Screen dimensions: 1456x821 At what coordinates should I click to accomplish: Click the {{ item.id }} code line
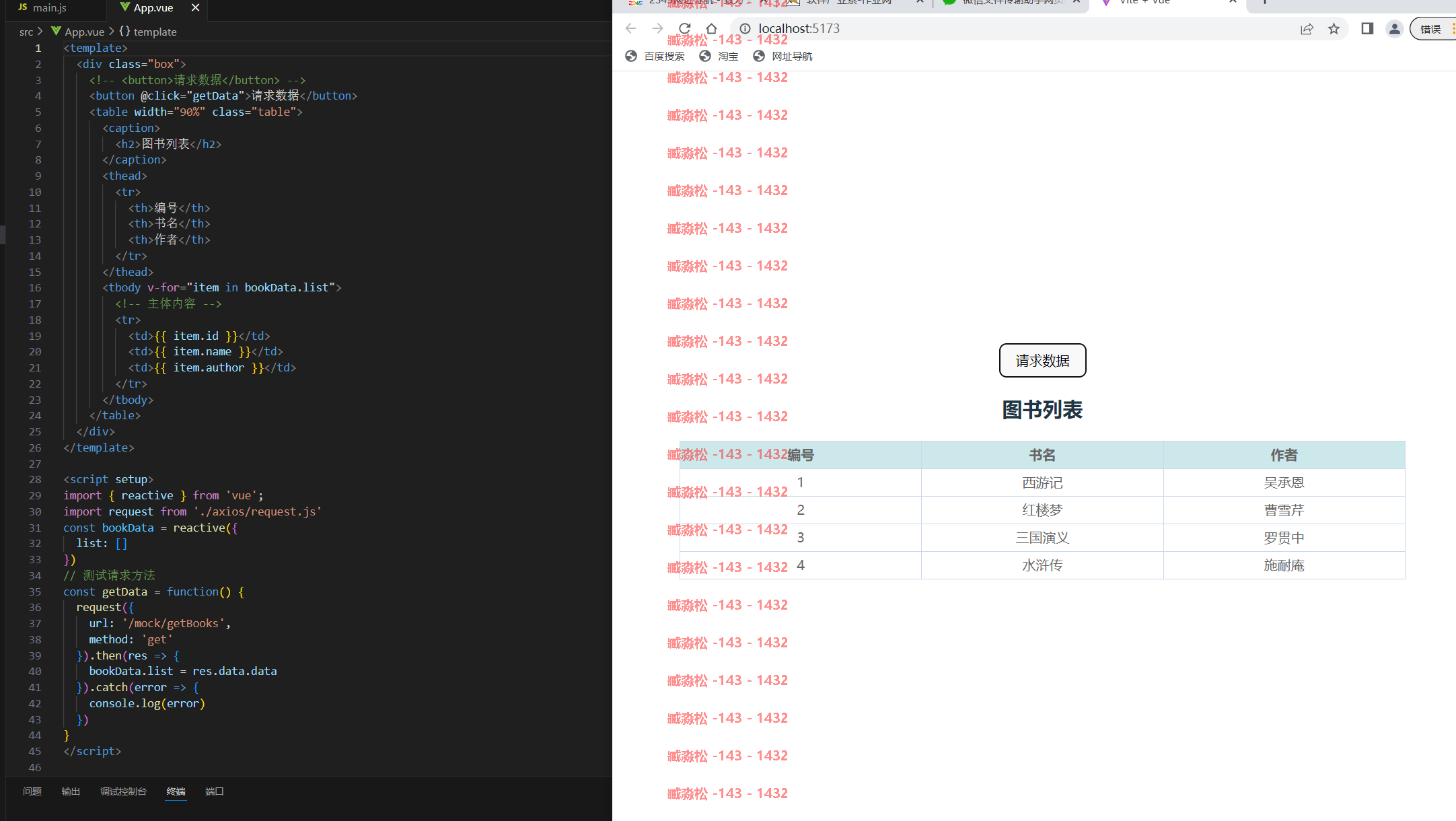[199, 336]
